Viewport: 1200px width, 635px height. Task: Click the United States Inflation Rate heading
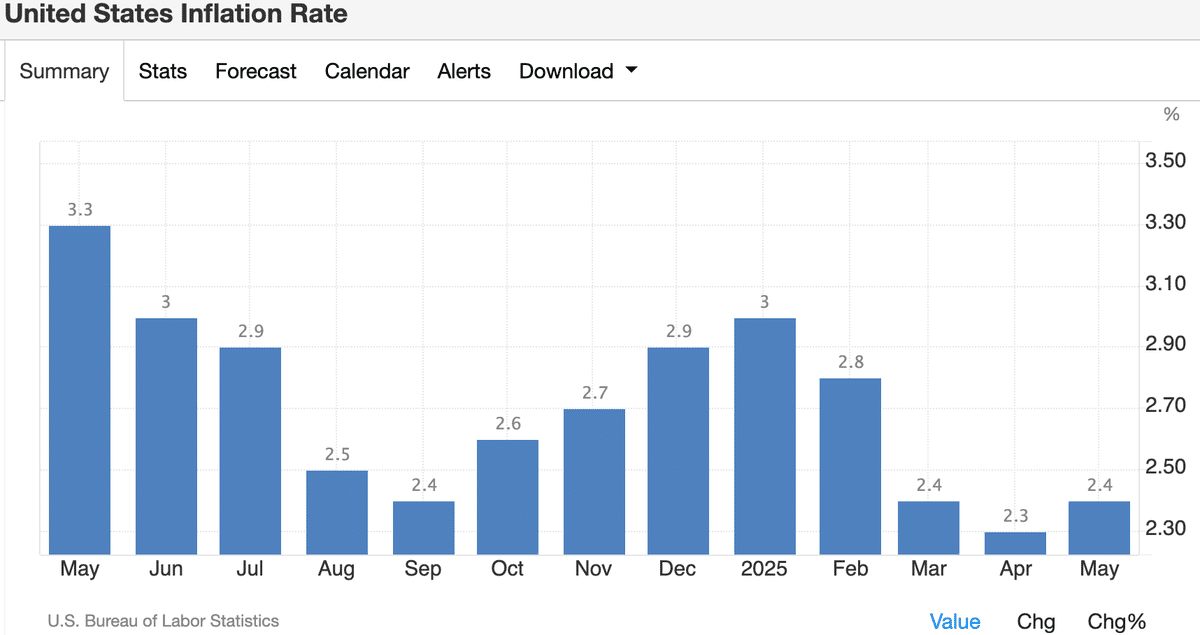pos(176,14)
